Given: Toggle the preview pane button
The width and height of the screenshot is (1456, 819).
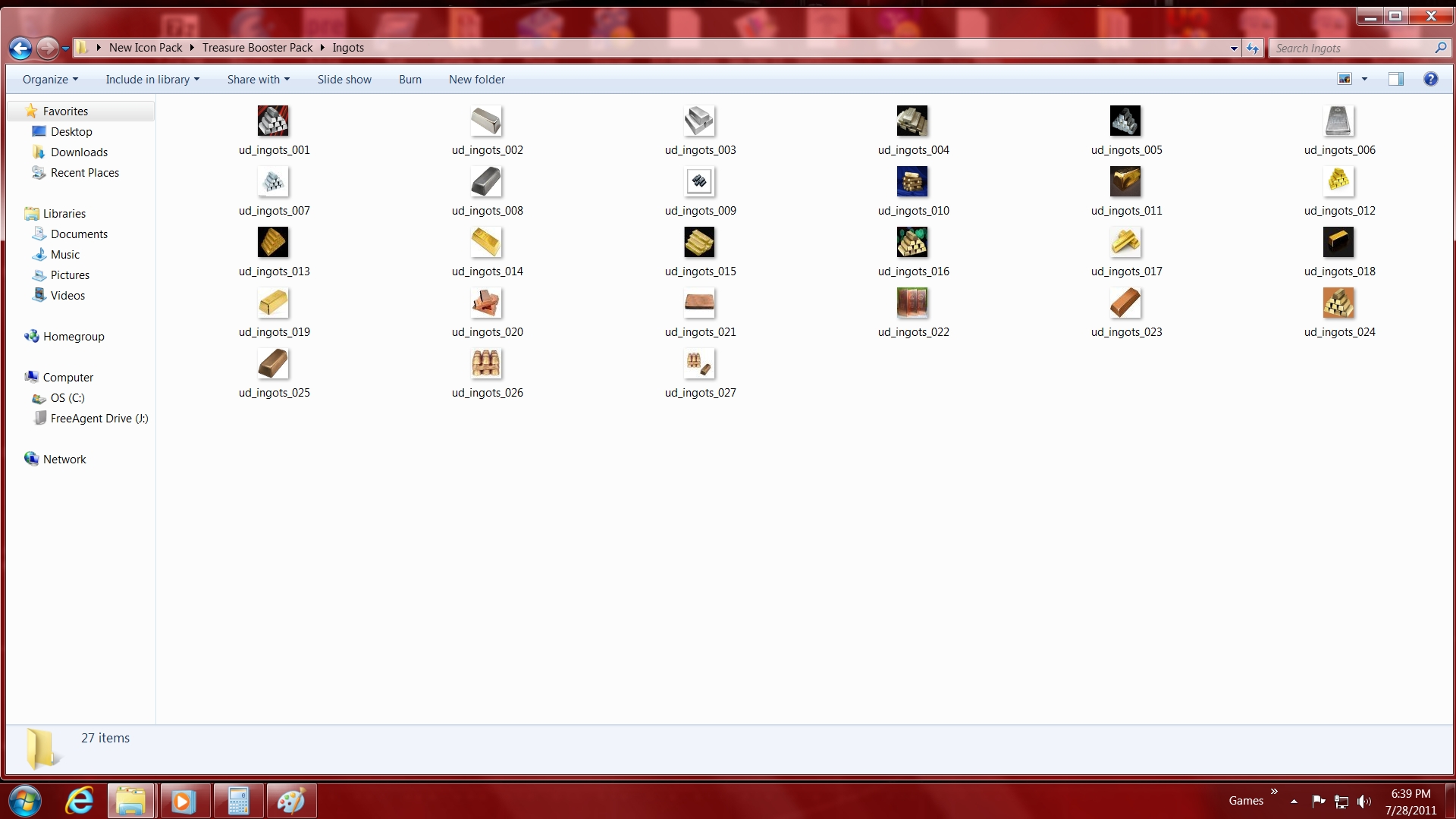Looking at the screenshot, I should [1395, 79].
